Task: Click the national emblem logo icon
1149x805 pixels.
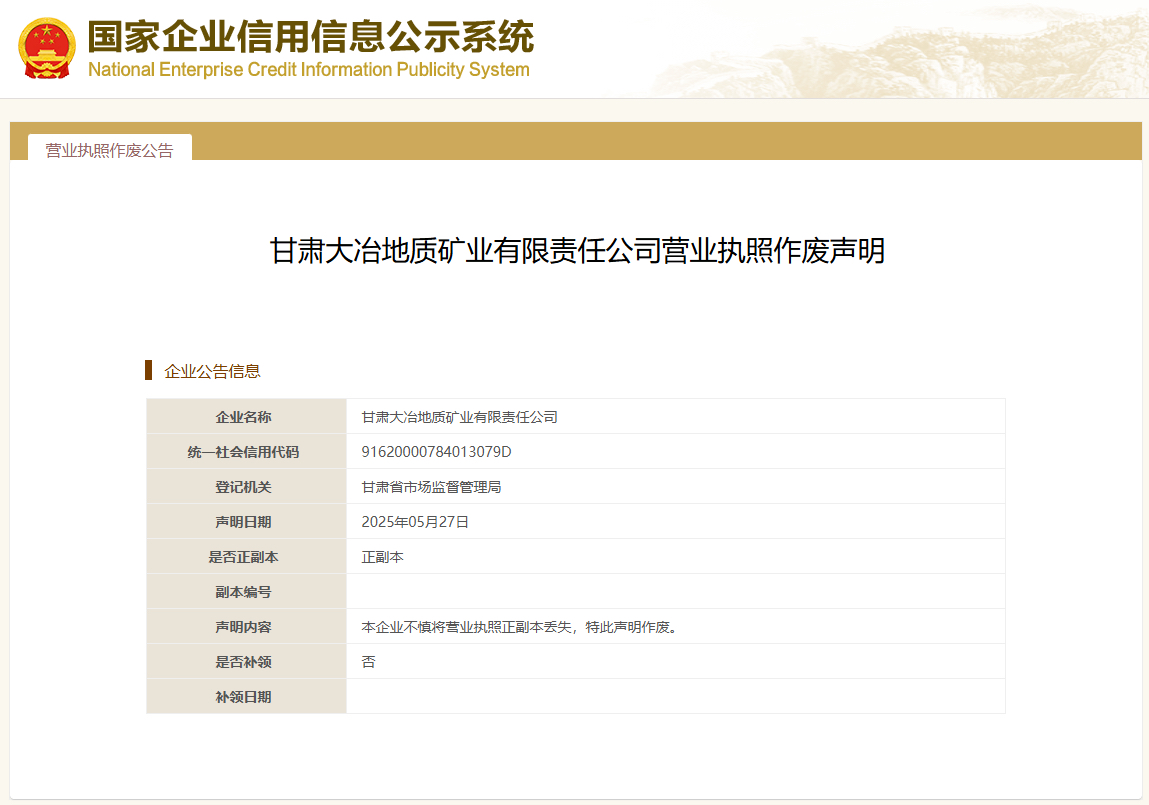Action: tap(47, 48)
